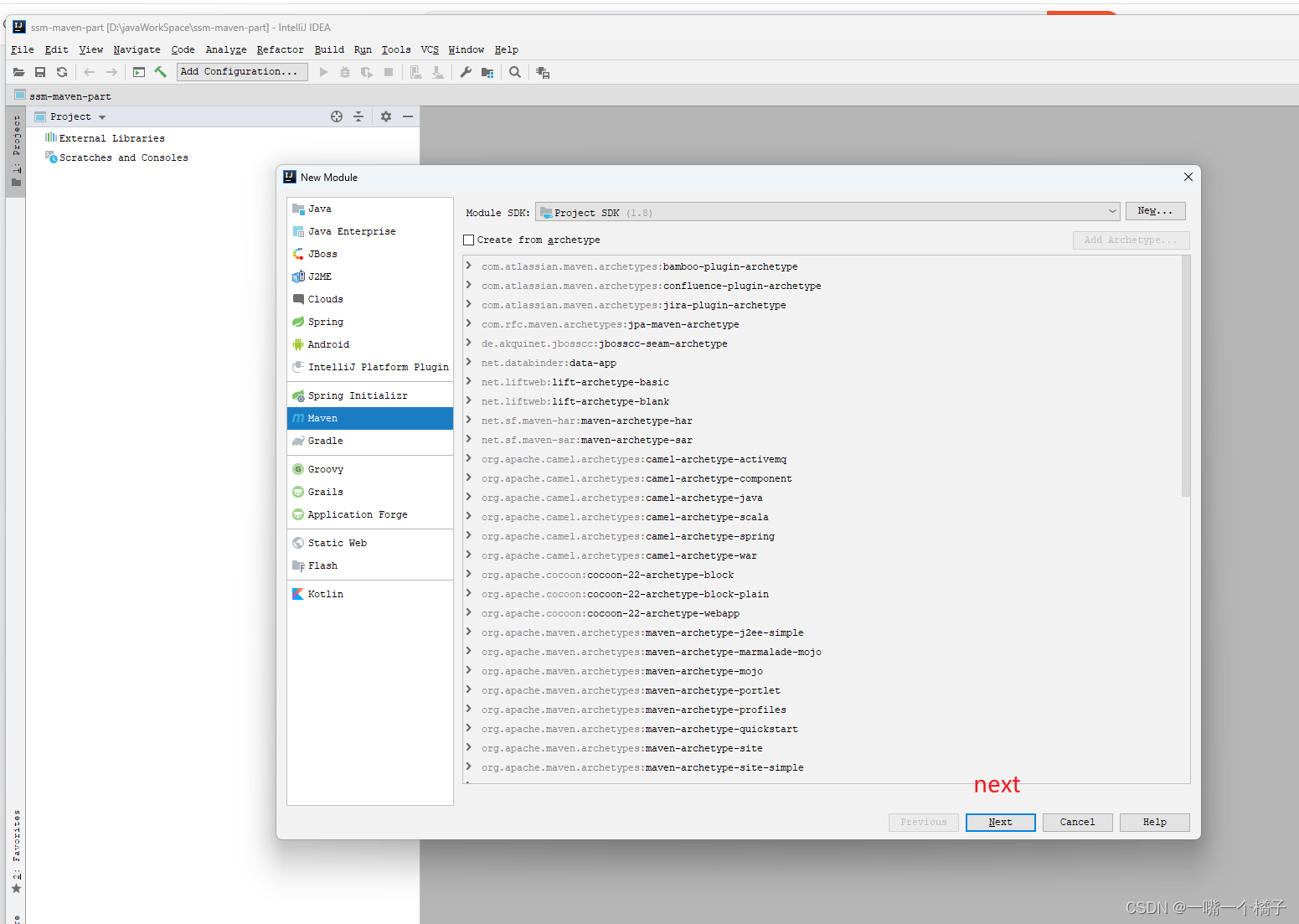This screenshot has height=924, width=1299.
Task: Open the File menu
Action: click(x=23, y=49)
